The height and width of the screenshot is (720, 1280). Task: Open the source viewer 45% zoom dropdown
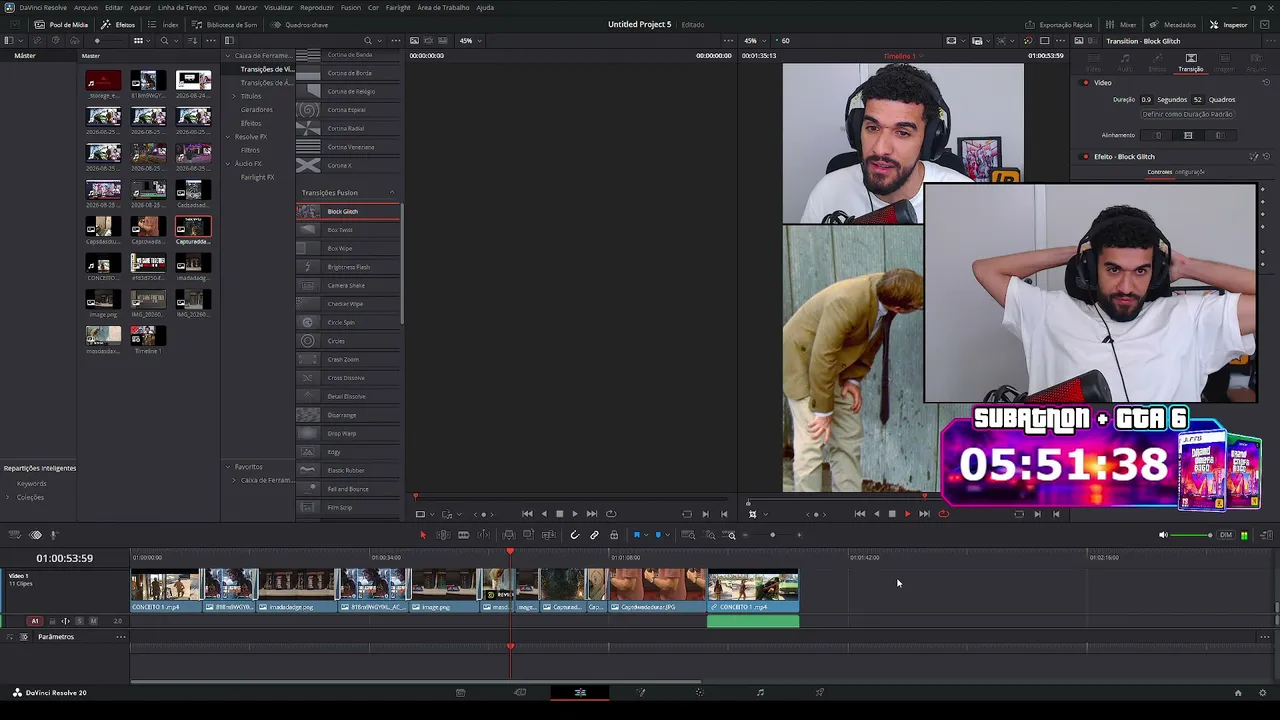tap(470, 41)
